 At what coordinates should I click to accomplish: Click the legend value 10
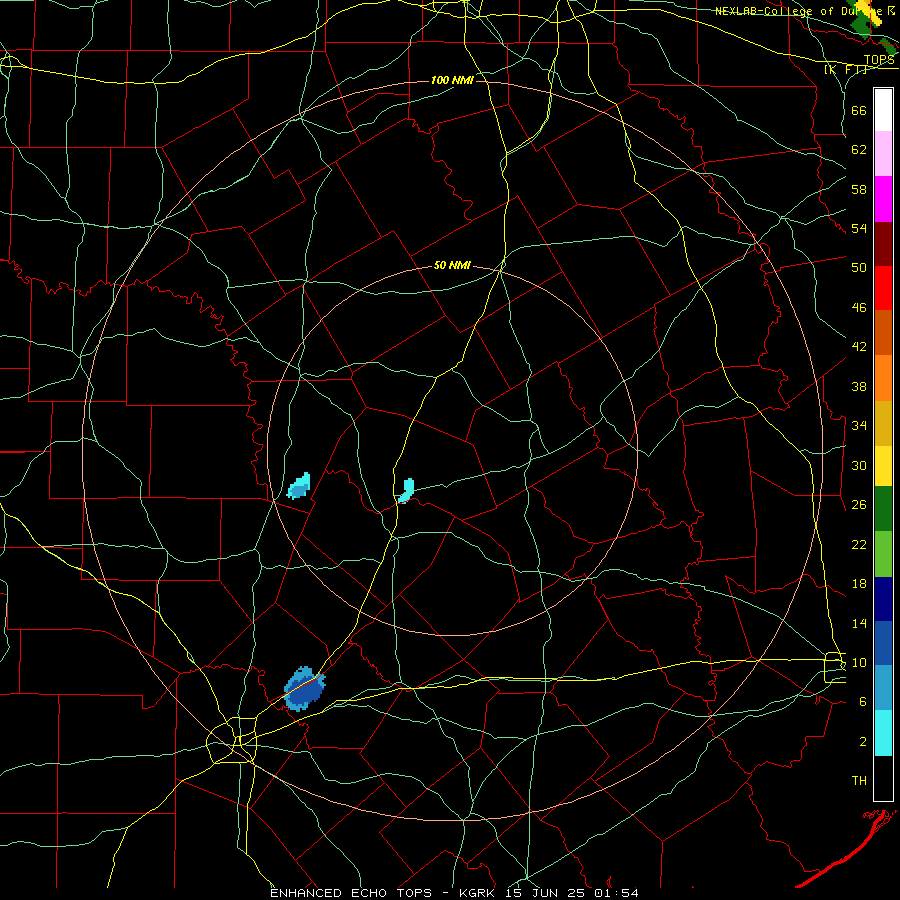859,662
